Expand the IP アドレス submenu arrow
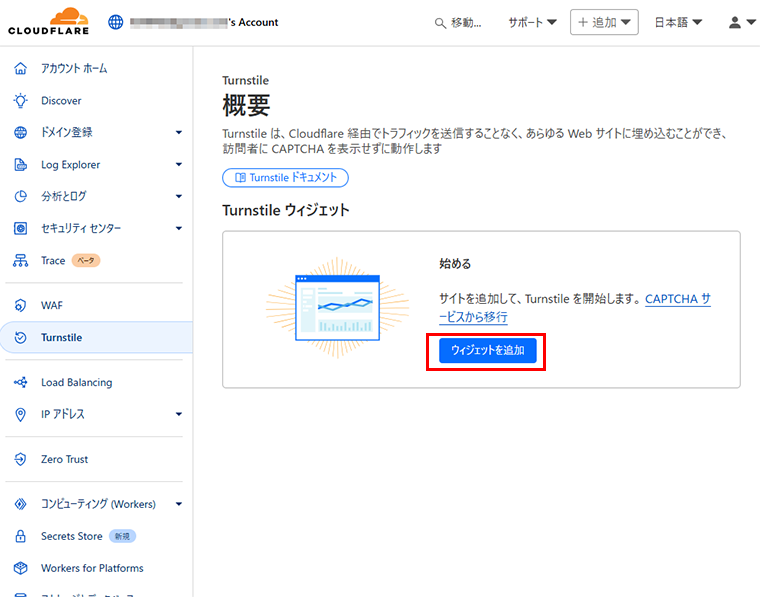The width and height of the screenshot is (760, 597). [179, 414]
